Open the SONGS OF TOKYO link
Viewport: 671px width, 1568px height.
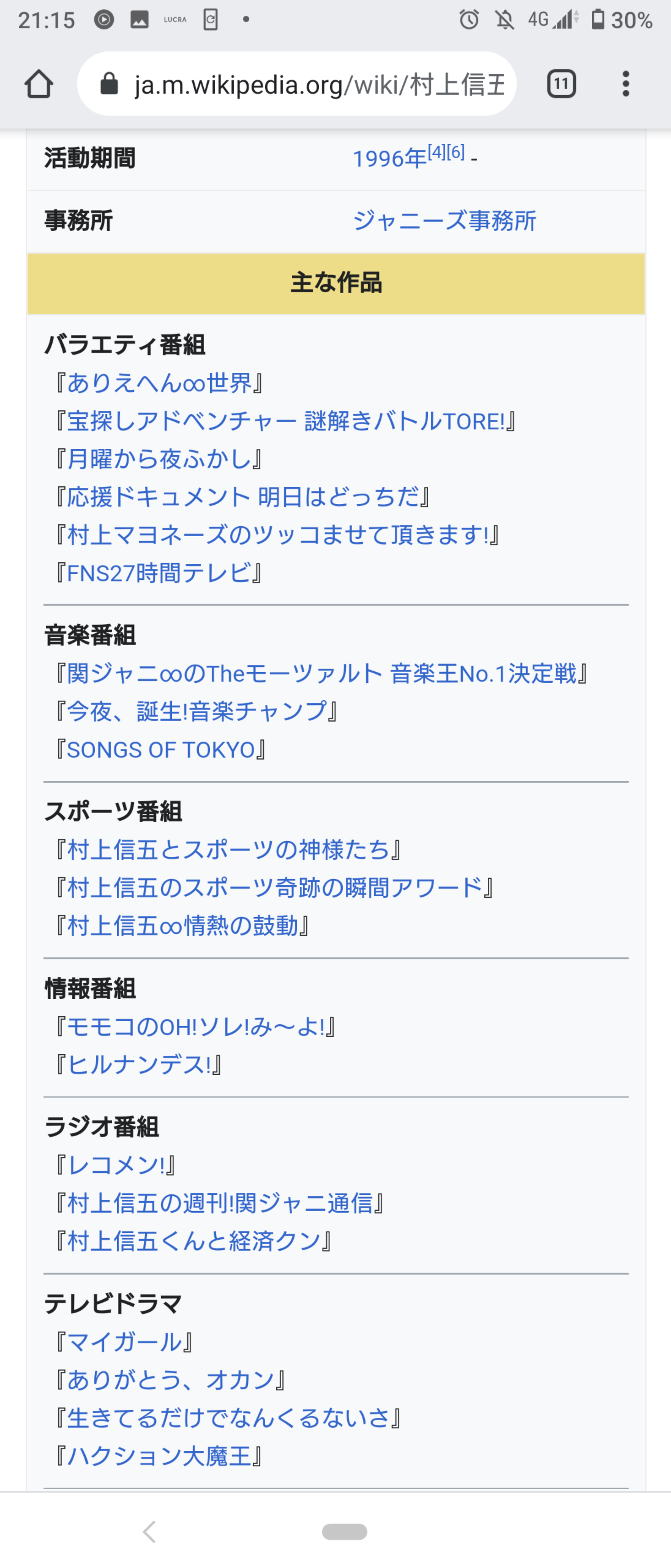160,750
